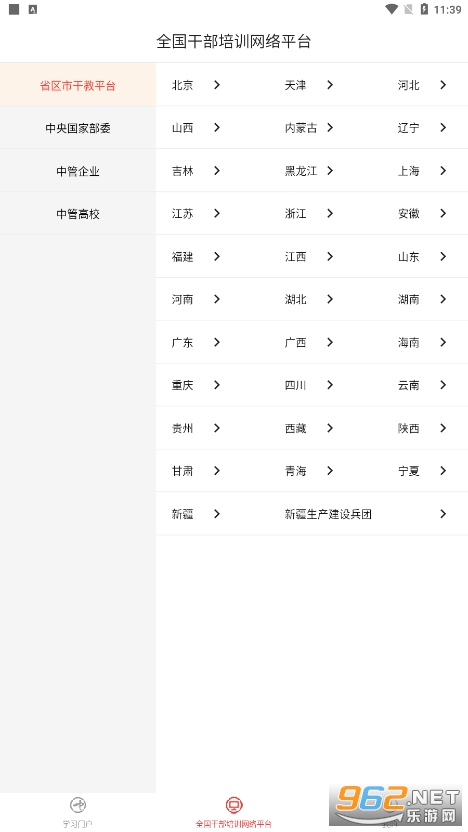Tap the chevron next to 山东
This screenshot has width=468, height=832.
[443, 256]
